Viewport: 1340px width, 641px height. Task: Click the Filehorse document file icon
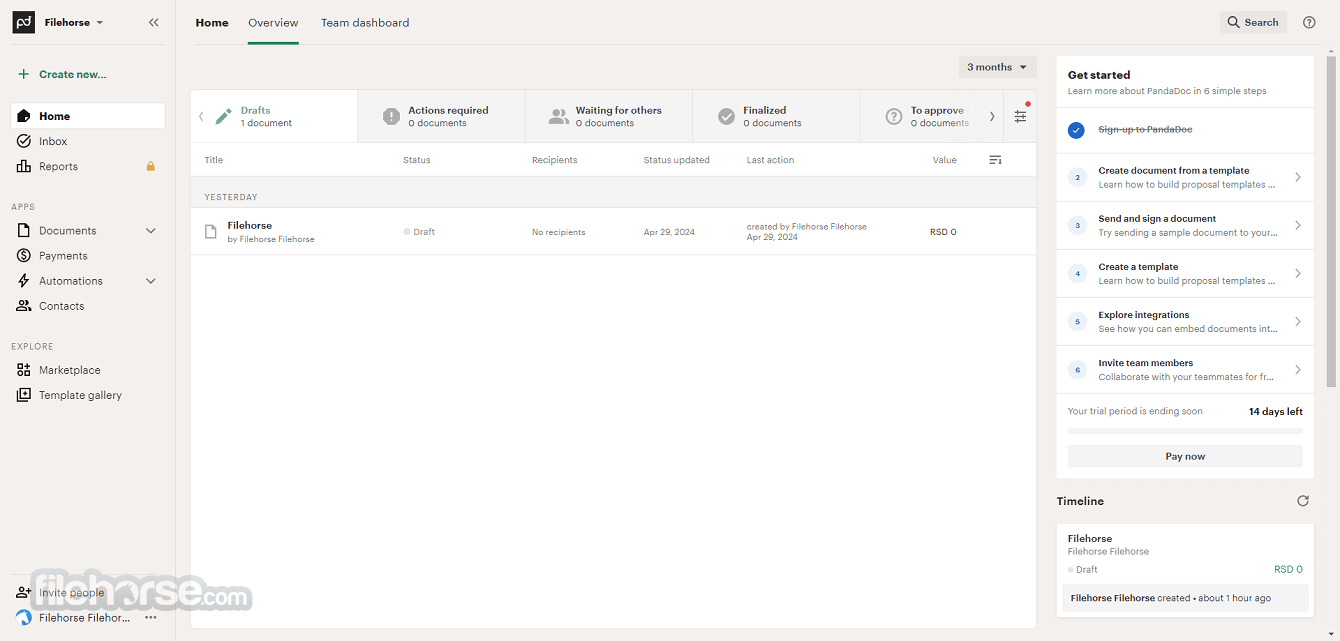211,231
